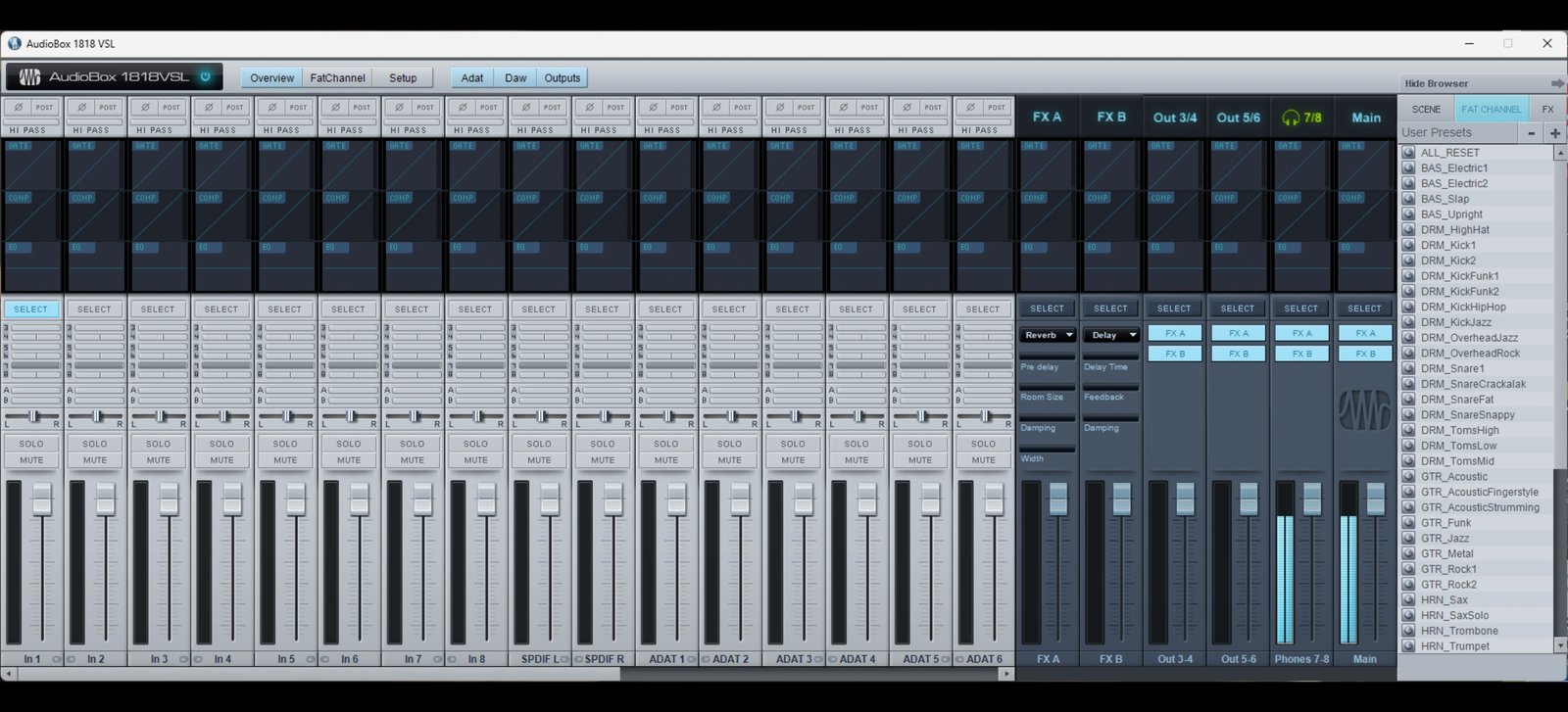Open the FAT CHANNEL browser tab
The image size is (1568, 712).
(x=1491, y=109)
